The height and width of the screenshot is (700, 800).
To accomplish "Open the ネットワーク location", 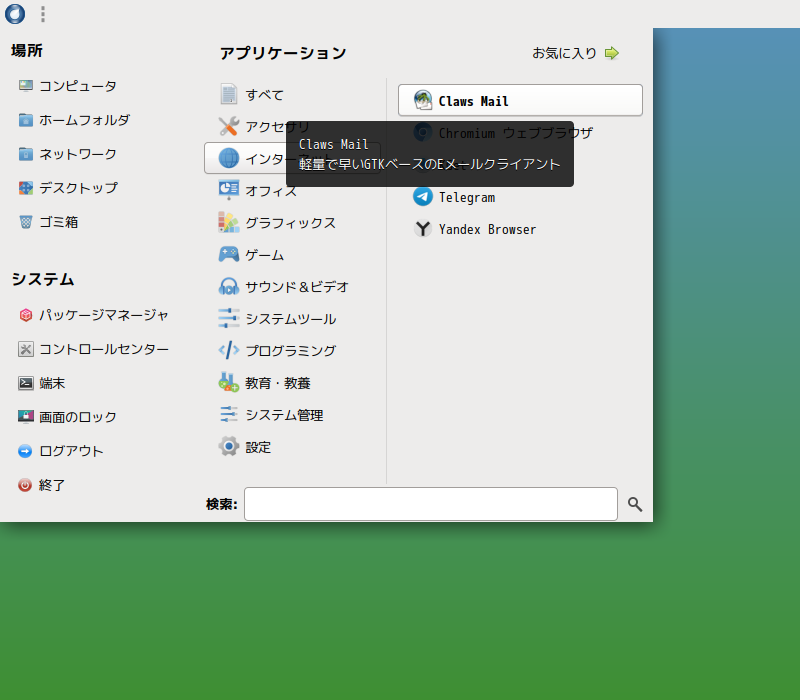I will (67, 154).
